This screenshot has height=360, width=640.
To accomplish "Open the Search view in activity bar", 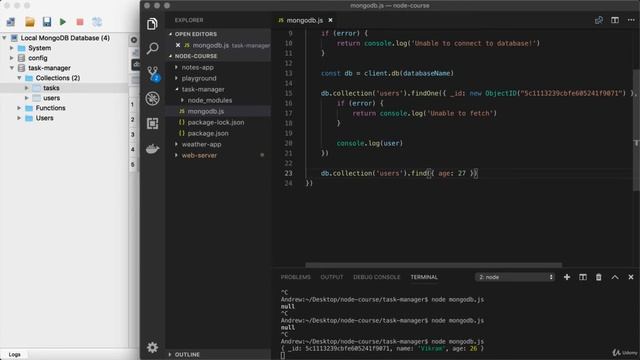I will pyautogui.click(x=152, y=48).
